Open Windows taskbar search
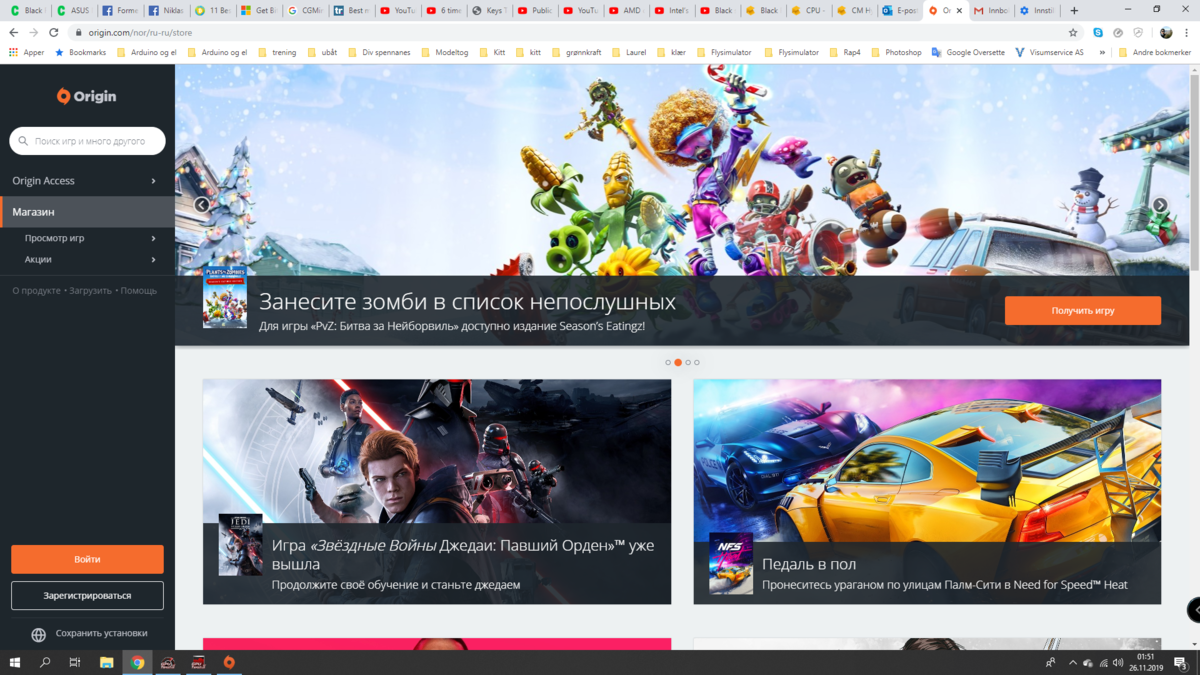This screenshot has width=1200, height=675. coord(45,662)
